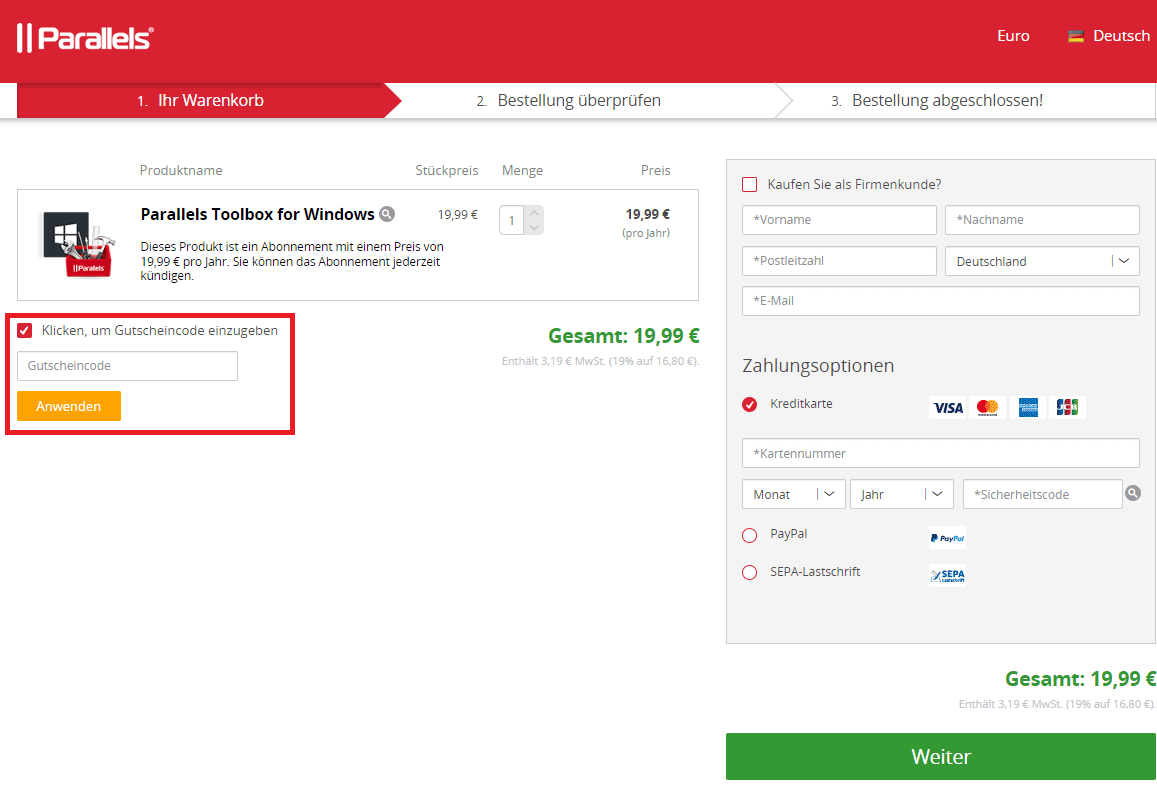The height and width of the screenshot is (808, 1157).
Task: Open the magnifier icon next to Parallels Toolbox for Windows
Action: pos(387,214)
